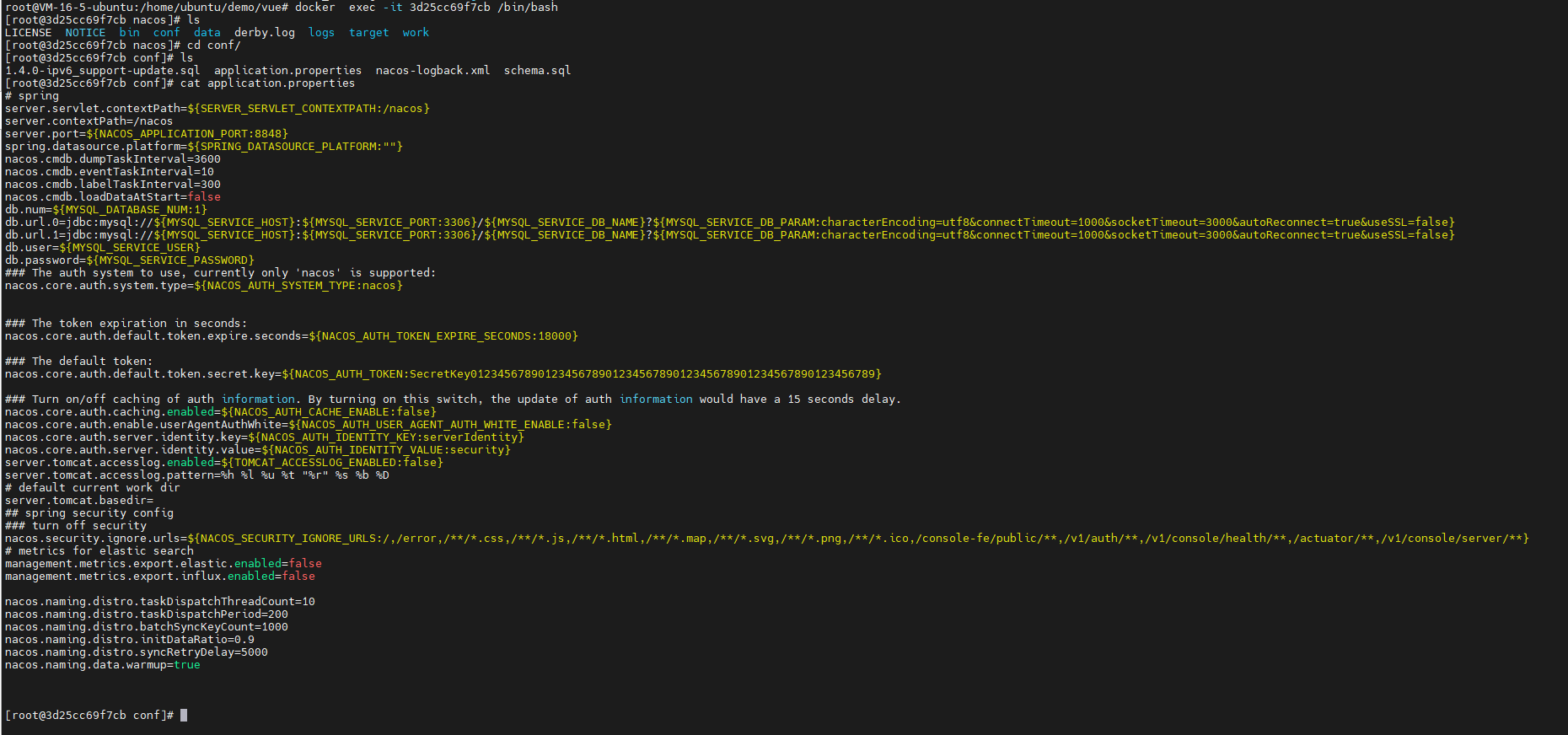Click the 'nacos.security.ignore.urls' line
The height and width of the screenshot is (735, 1568).
(x=767, y=539)
